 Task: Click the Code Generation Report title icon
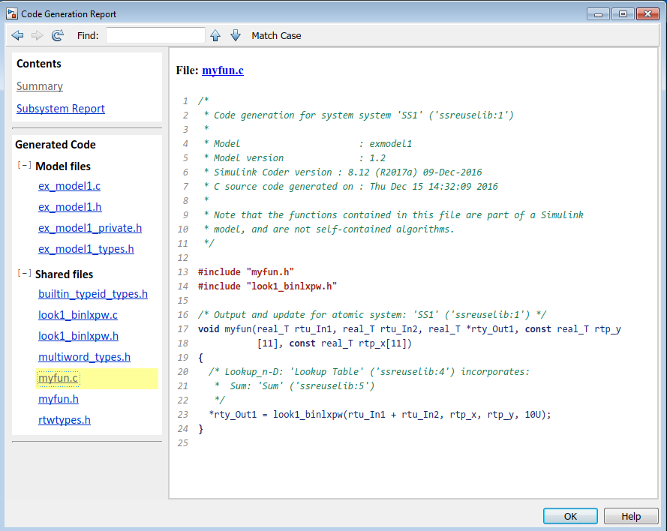click(x=11, y=14)
